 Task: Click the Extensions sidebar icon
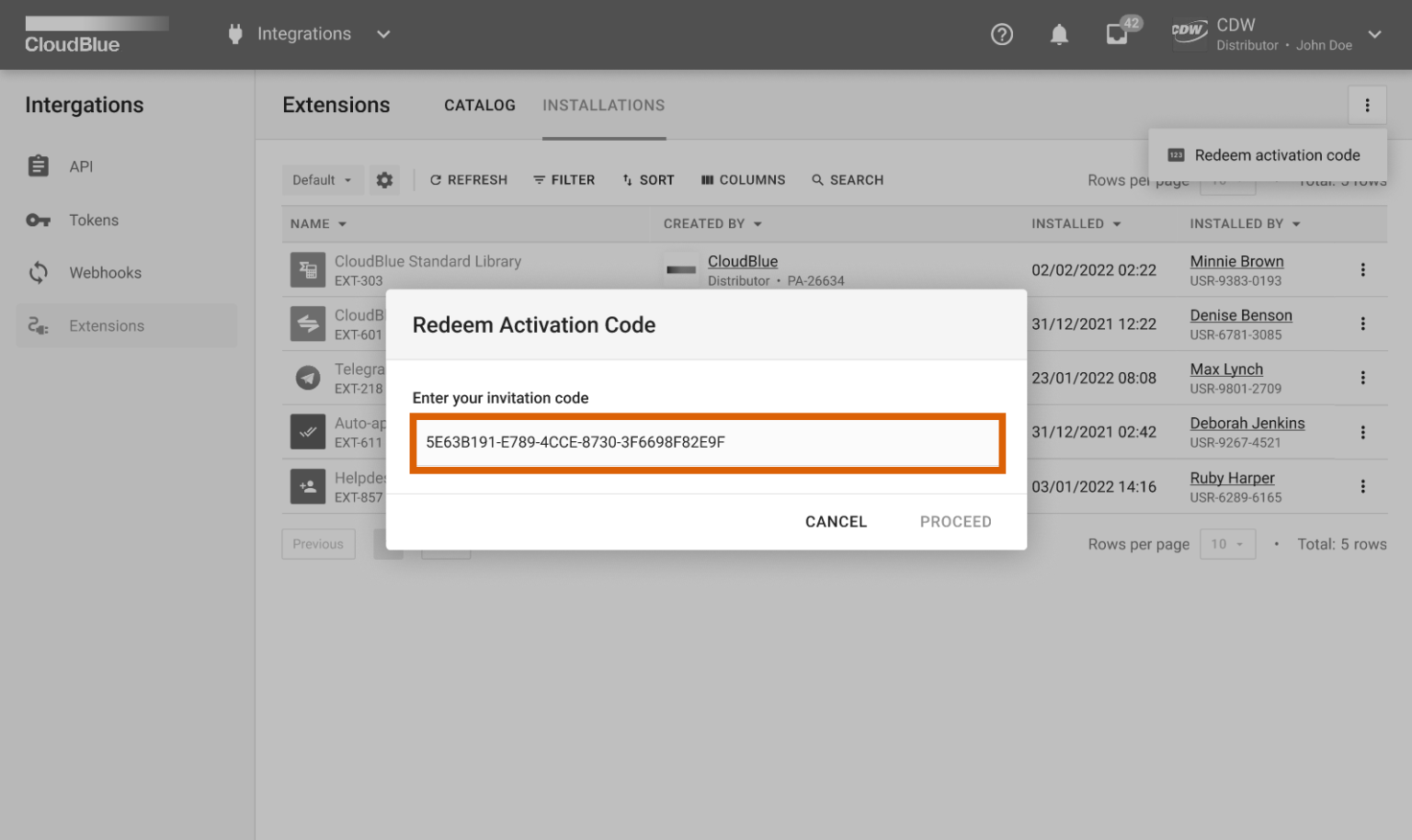coord(38,325)
